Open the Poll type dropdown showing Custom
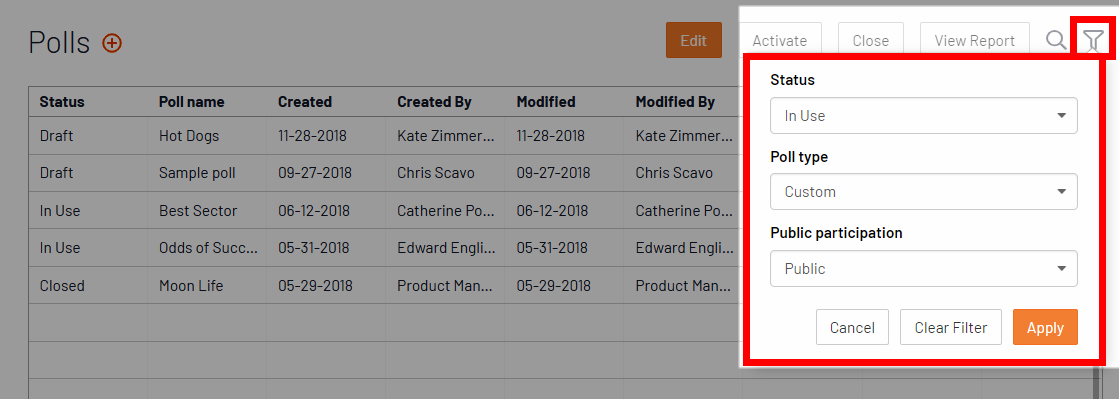 coord(923,192)
